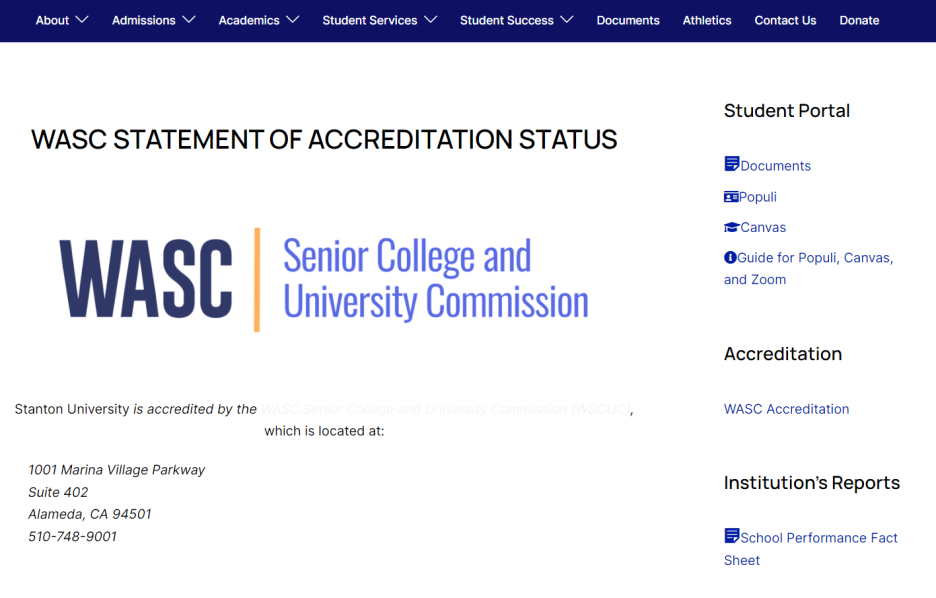Expand the Student Services dropdown chevron

click(x=430, y=20)
